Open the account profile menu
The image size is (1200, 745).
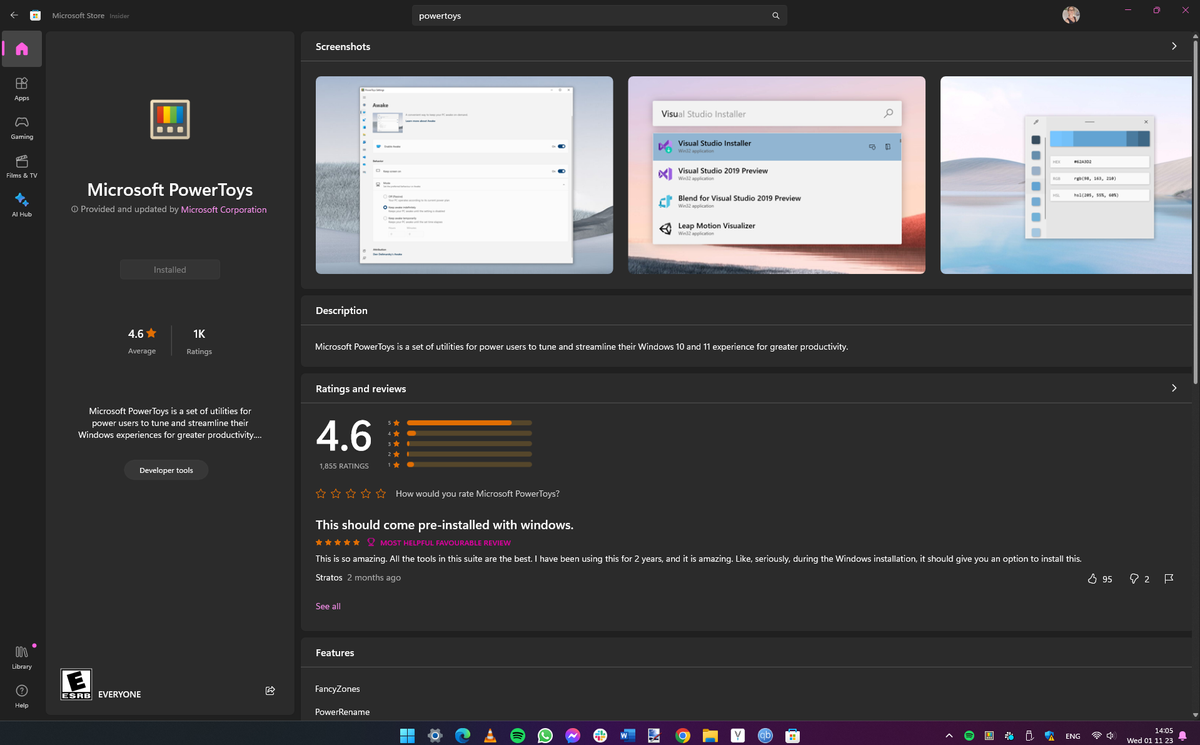(x=1070, y=15)
